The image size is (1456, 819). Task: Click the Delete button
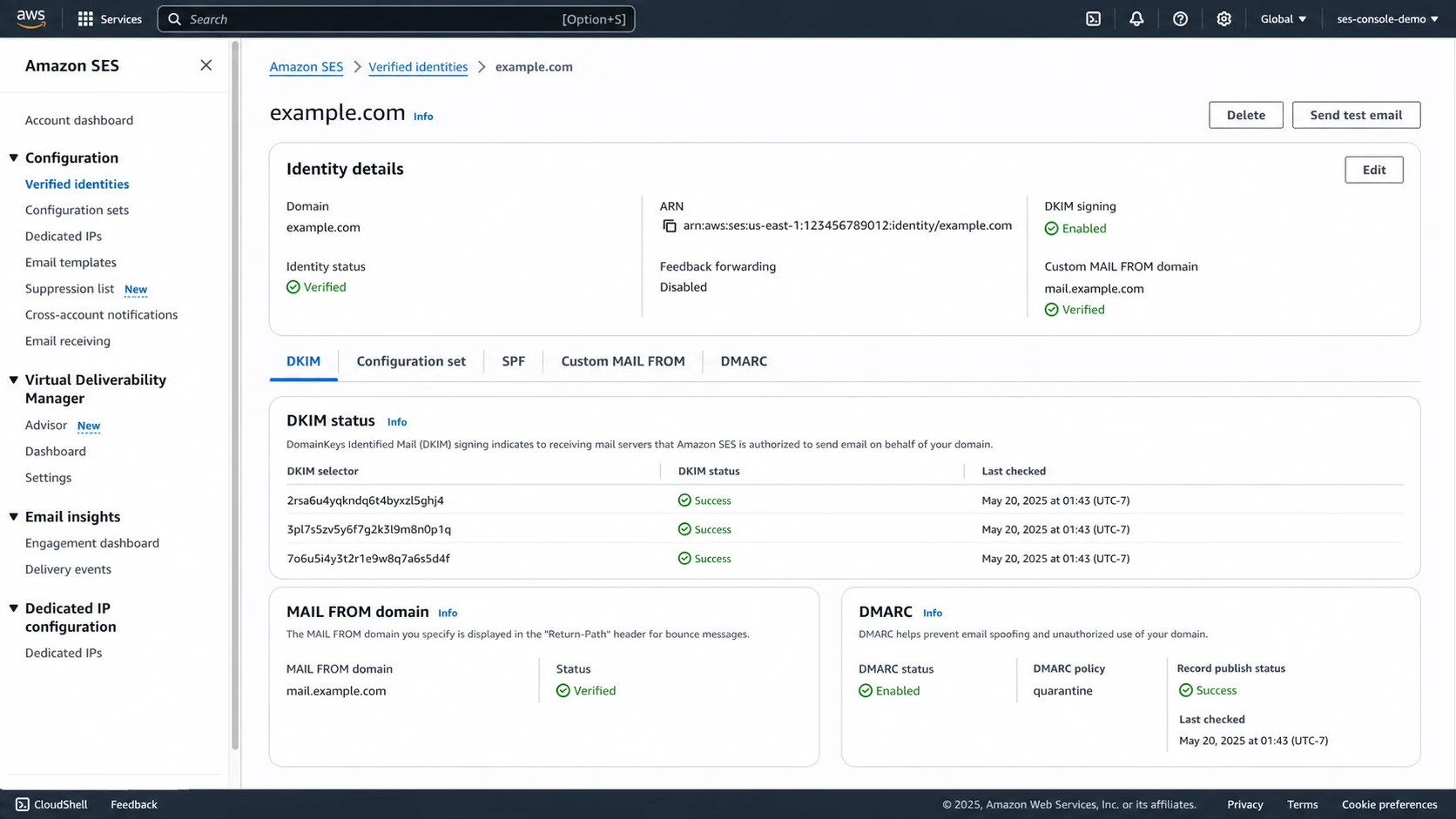pos(1245,115)
